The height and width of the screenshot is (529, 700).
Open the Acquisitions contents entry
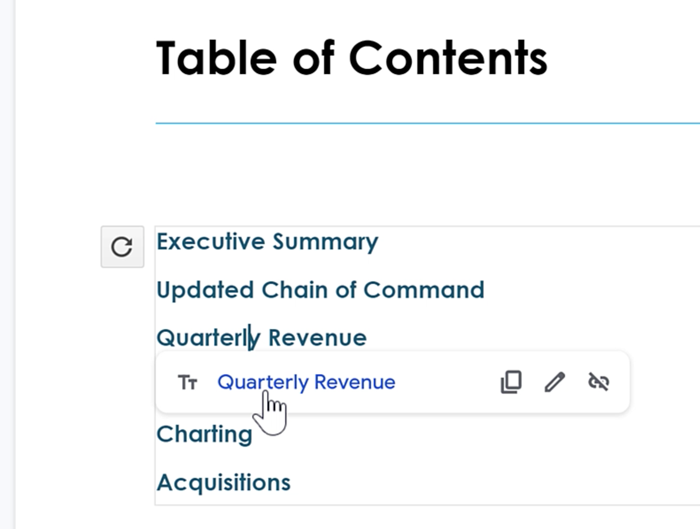[x=223, y=483]
